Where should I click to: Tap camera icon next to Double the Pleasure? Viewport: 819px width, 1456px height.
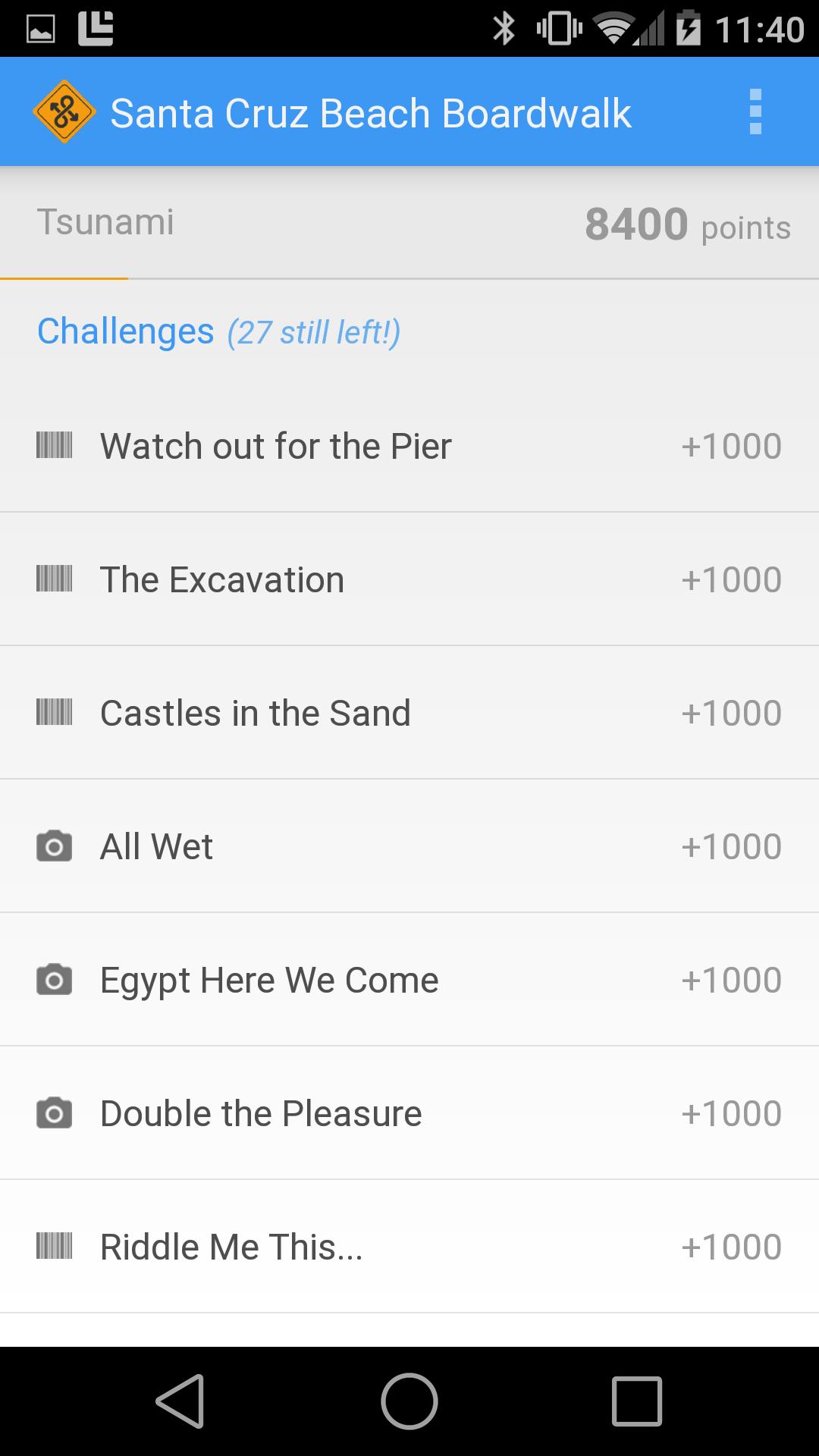click(55, 1113)
